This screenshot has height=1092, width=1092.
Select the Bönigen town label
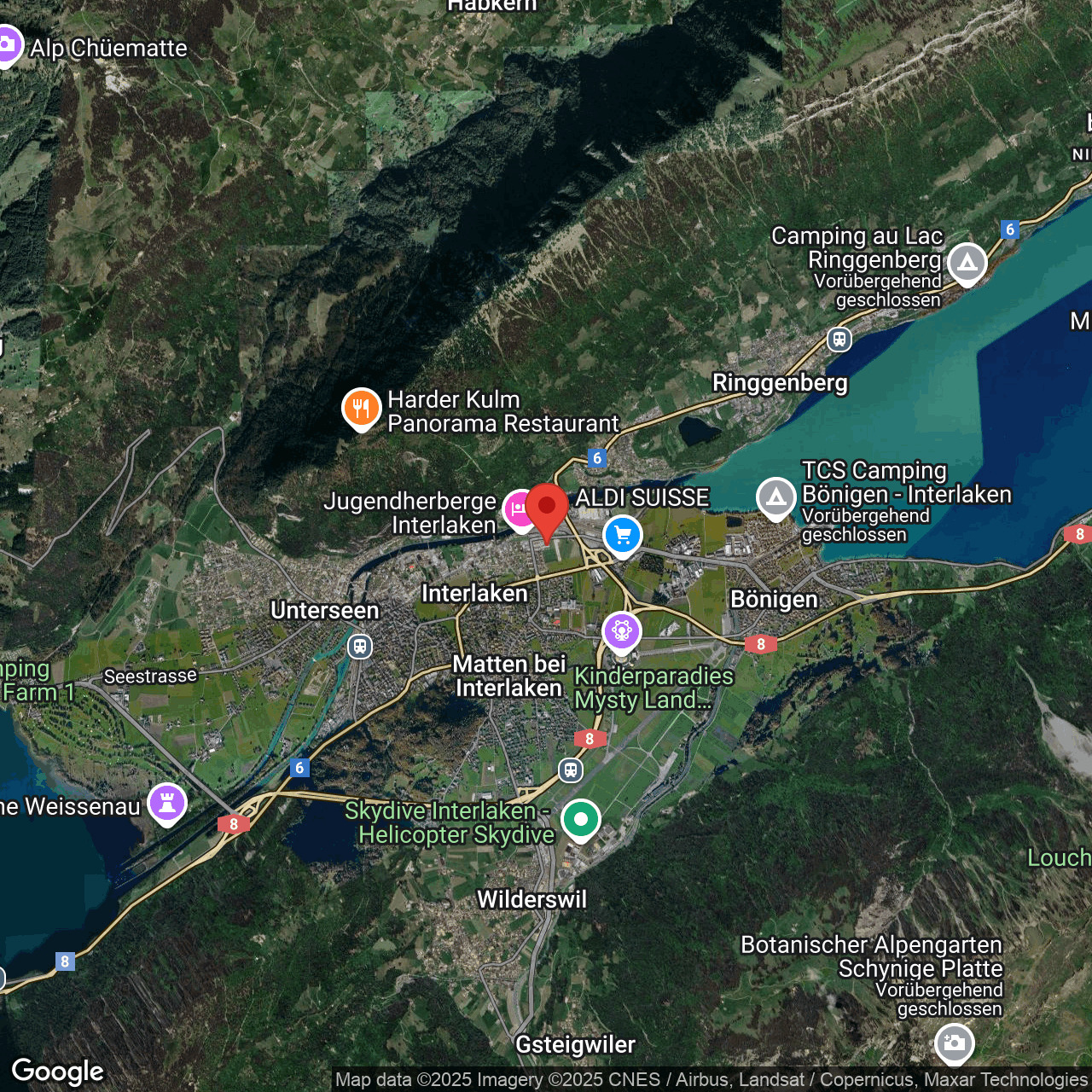click(774, 599)
